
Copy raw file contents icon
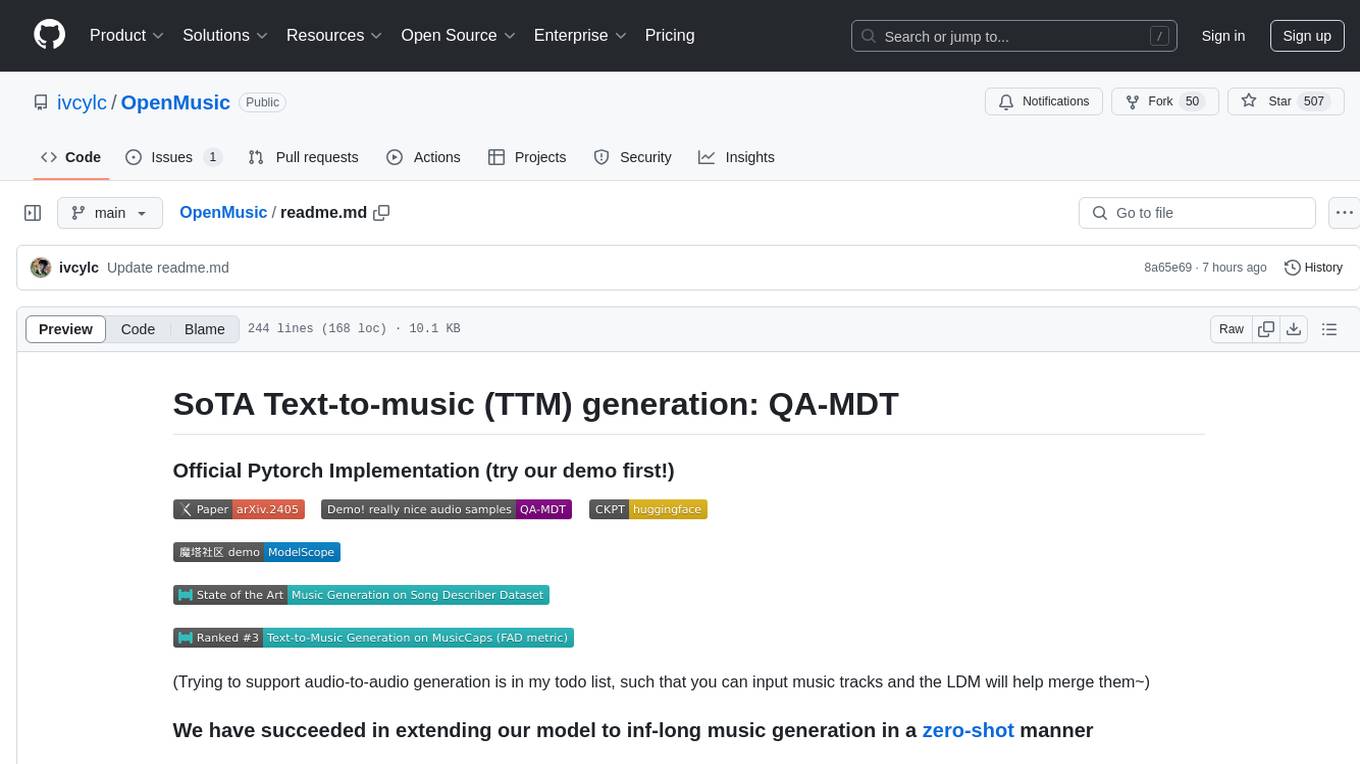coord(1266,329)
